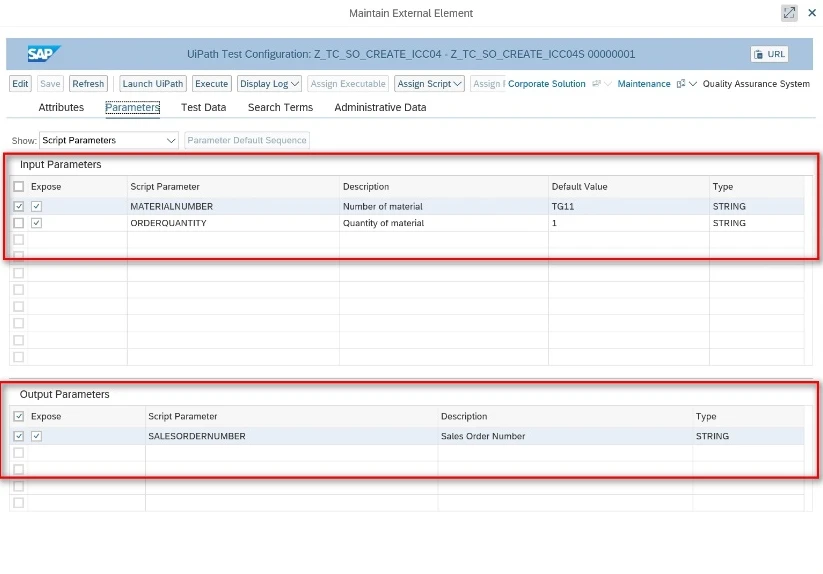Click the Execute button
The width and height of the screenshot is (823, 574).
pos(212,83)
